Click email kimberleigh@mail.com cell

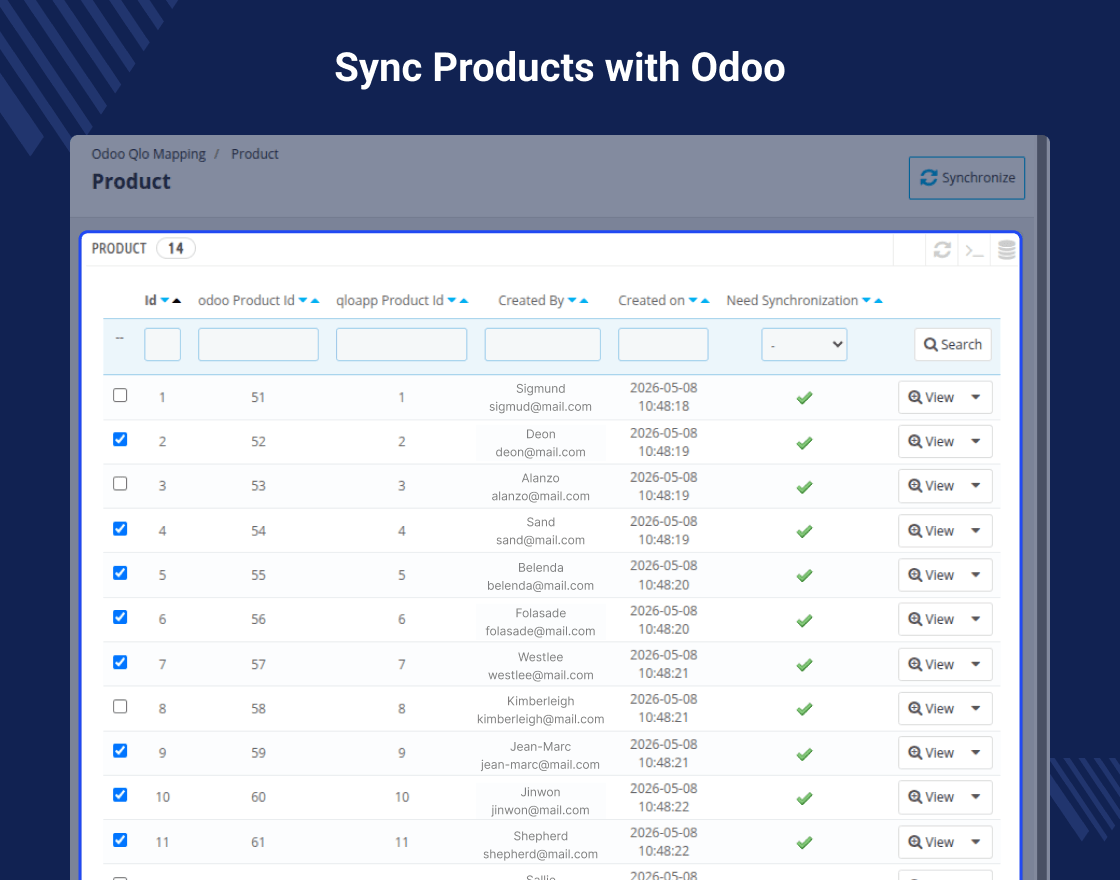pos(541,719)
